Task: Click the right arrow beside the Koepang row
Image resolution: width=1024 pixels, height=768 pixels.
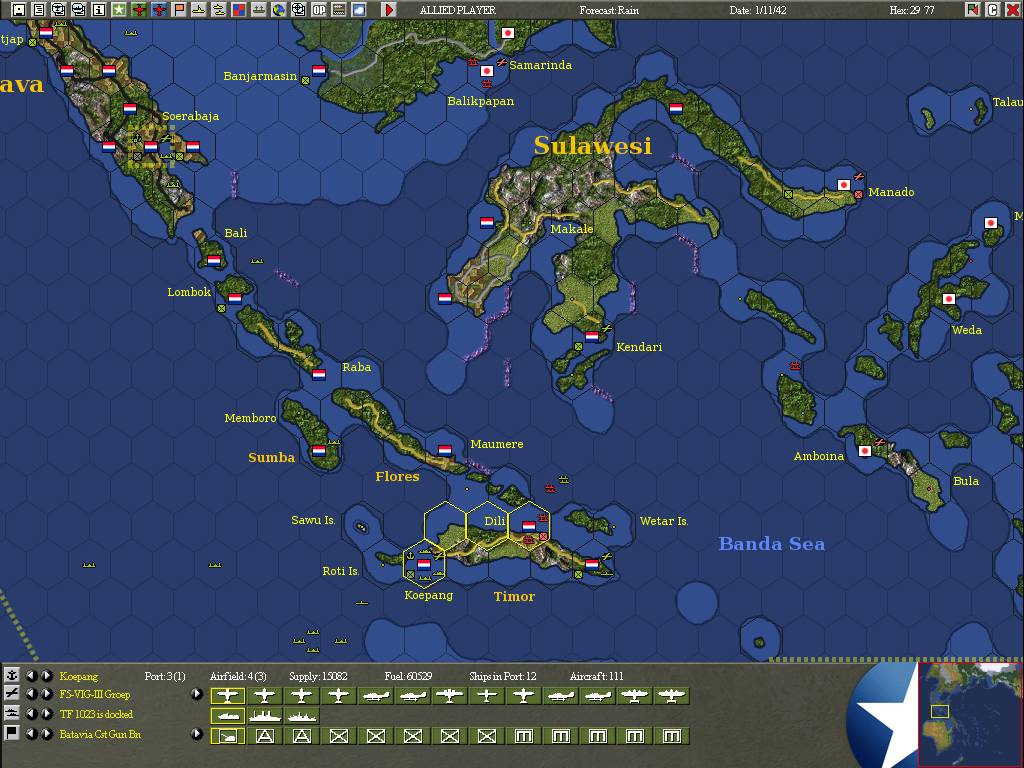Action: click(x=47, y=675)
